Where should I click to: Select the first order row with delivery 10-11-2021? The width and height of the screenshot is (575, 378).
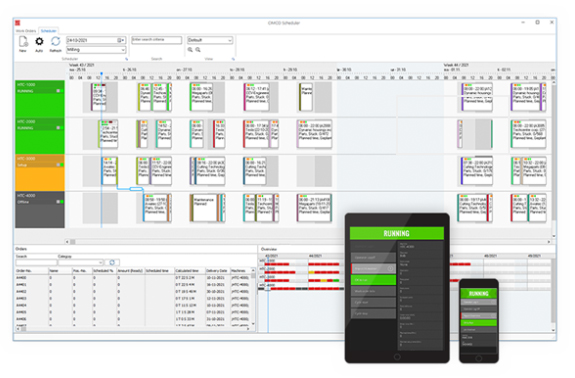[133, 278]
